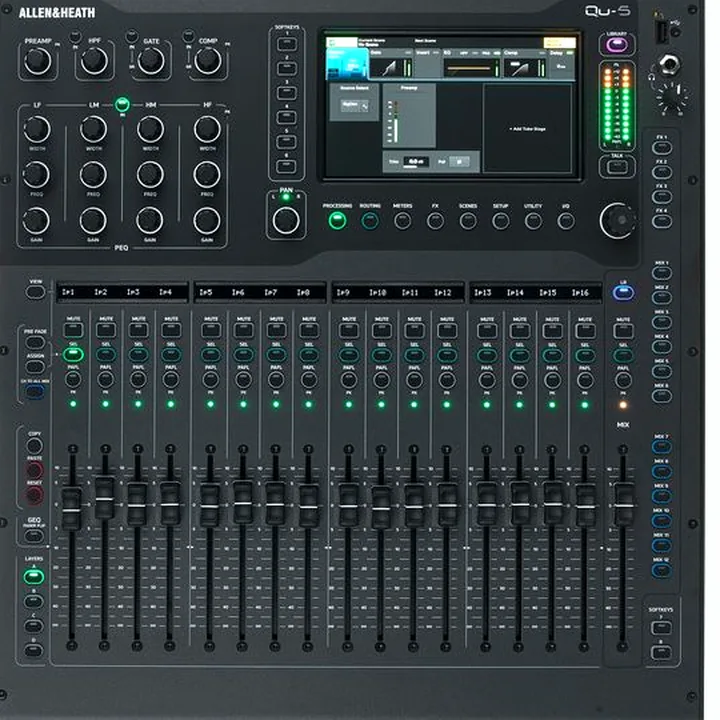Select the Mix 6 key
The height and width of the screenshot is (720, 720).
[x=662, y=396]
